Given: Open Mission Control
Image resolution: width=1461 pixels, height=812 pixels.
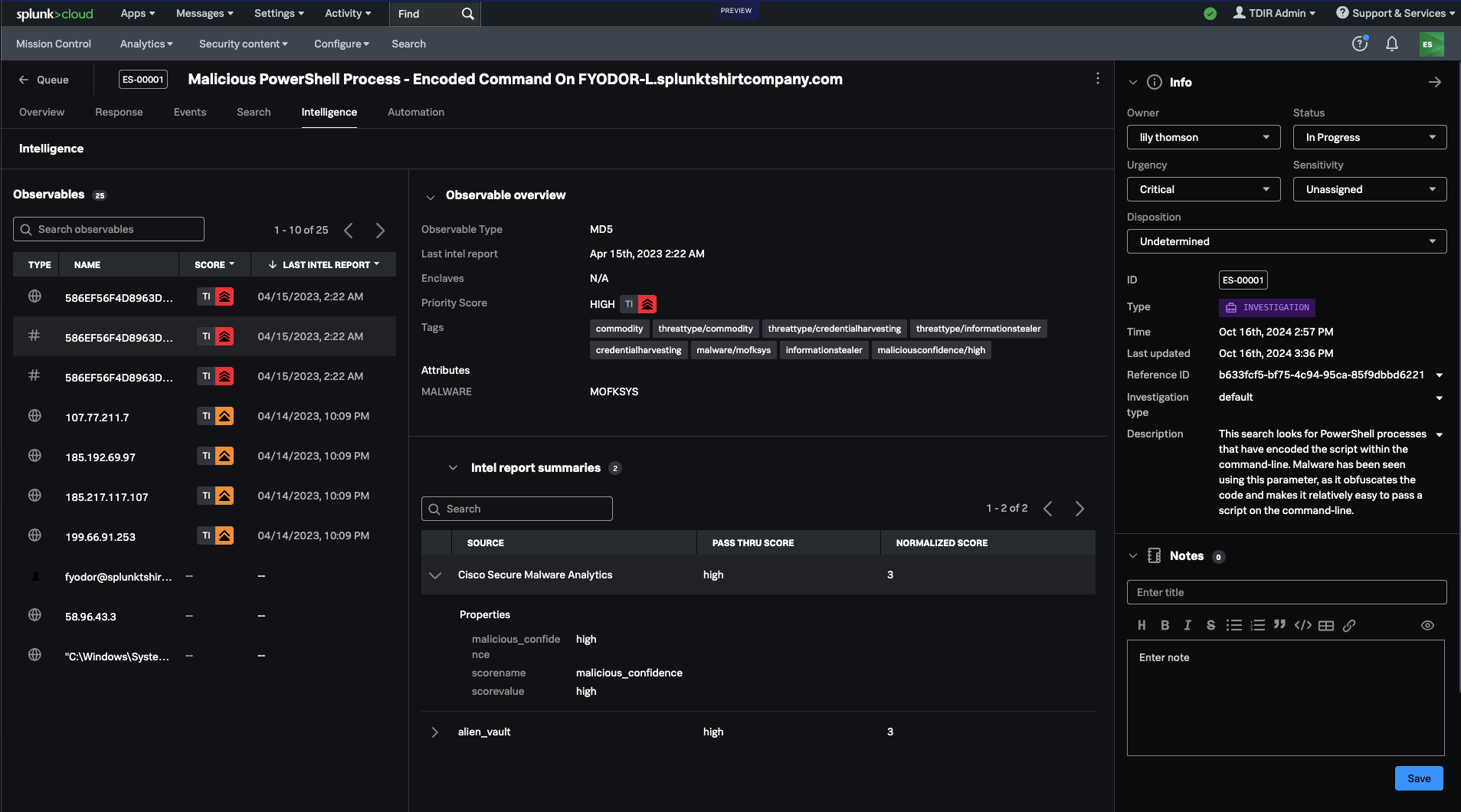Looking at the screenshot, I should click(x=54, y=44).
